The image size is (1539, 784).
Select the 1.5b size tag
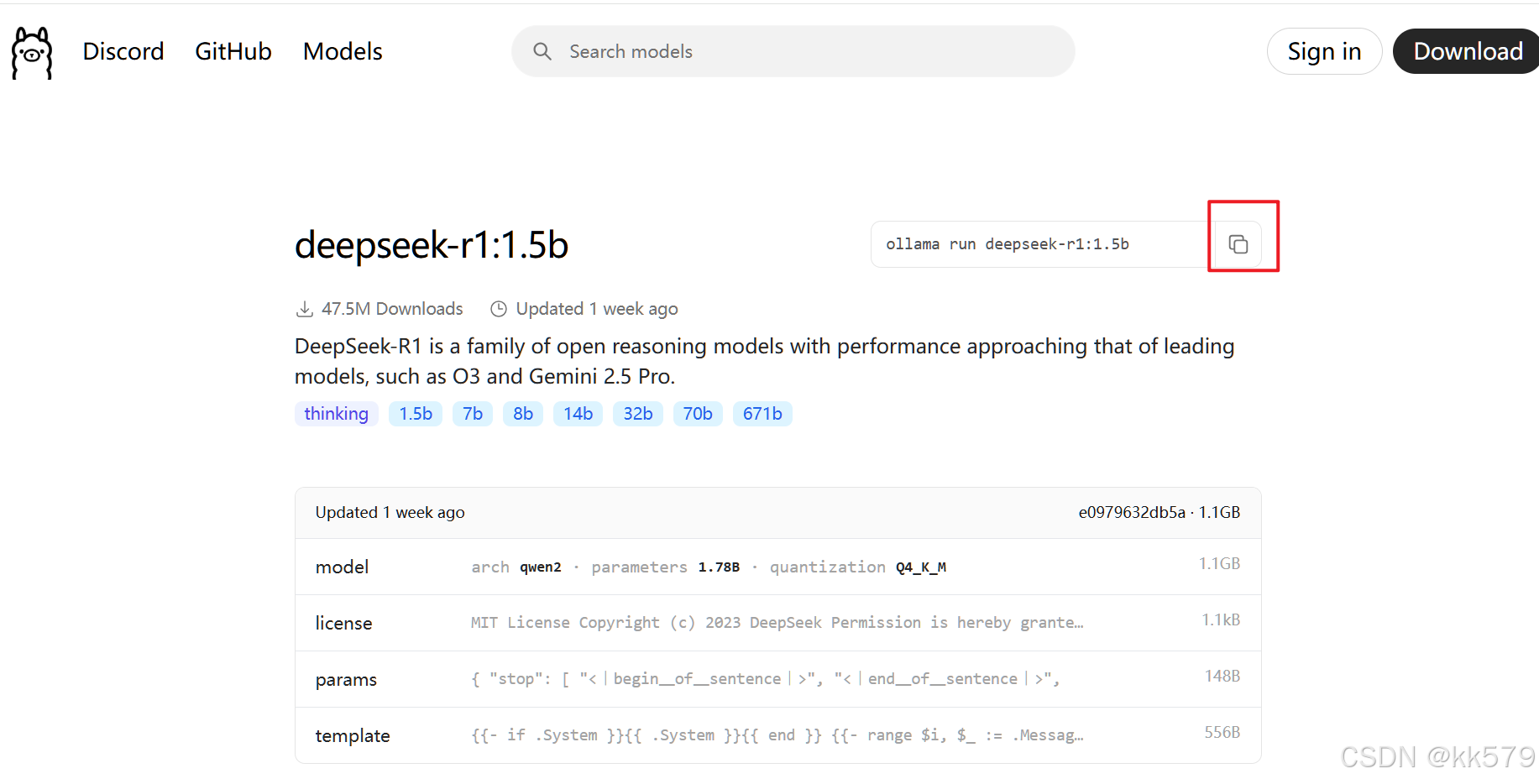click(x=416, y=414)
